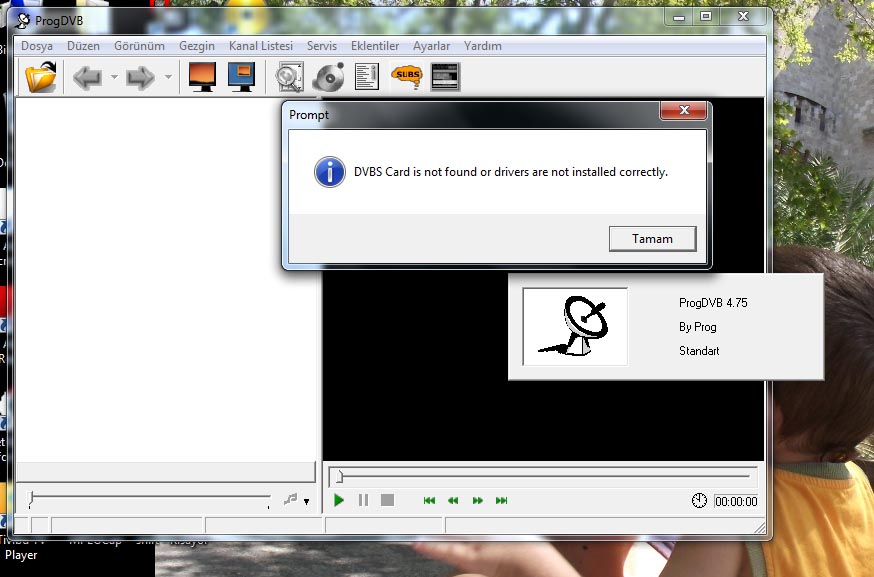This screenshot has width=874, height=577.
Task: Click Tamam in the Prompt dialog
Action: click(x=652, y=239)
